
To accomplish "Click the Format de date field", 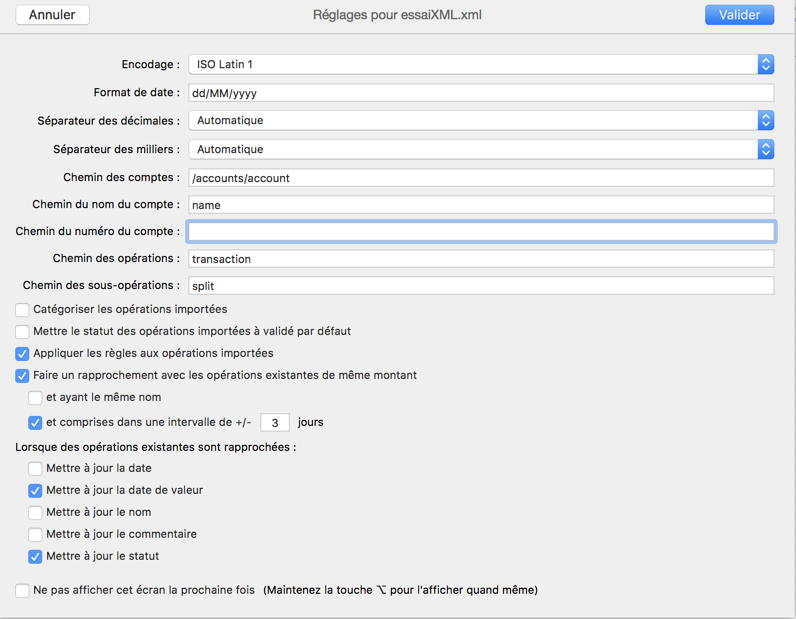I will (x=480, y=93).
